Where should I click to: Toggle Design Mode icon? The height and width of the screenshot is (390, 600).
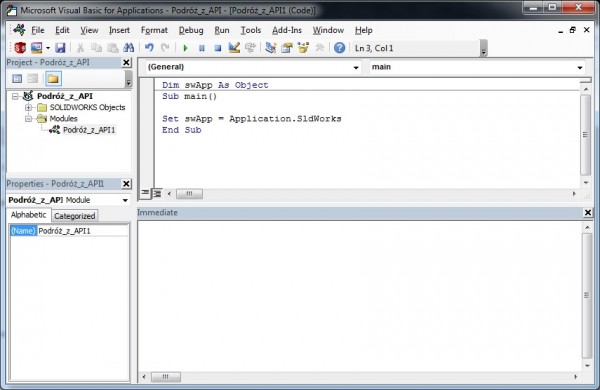[x=234, y=48]
